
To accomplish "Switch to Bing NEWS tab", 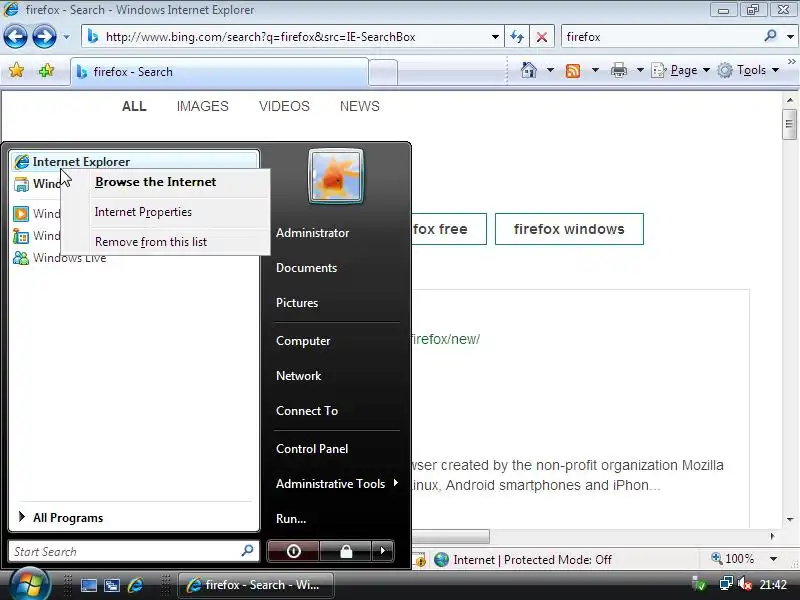I will pyautogui.click(x=360, y=106).
